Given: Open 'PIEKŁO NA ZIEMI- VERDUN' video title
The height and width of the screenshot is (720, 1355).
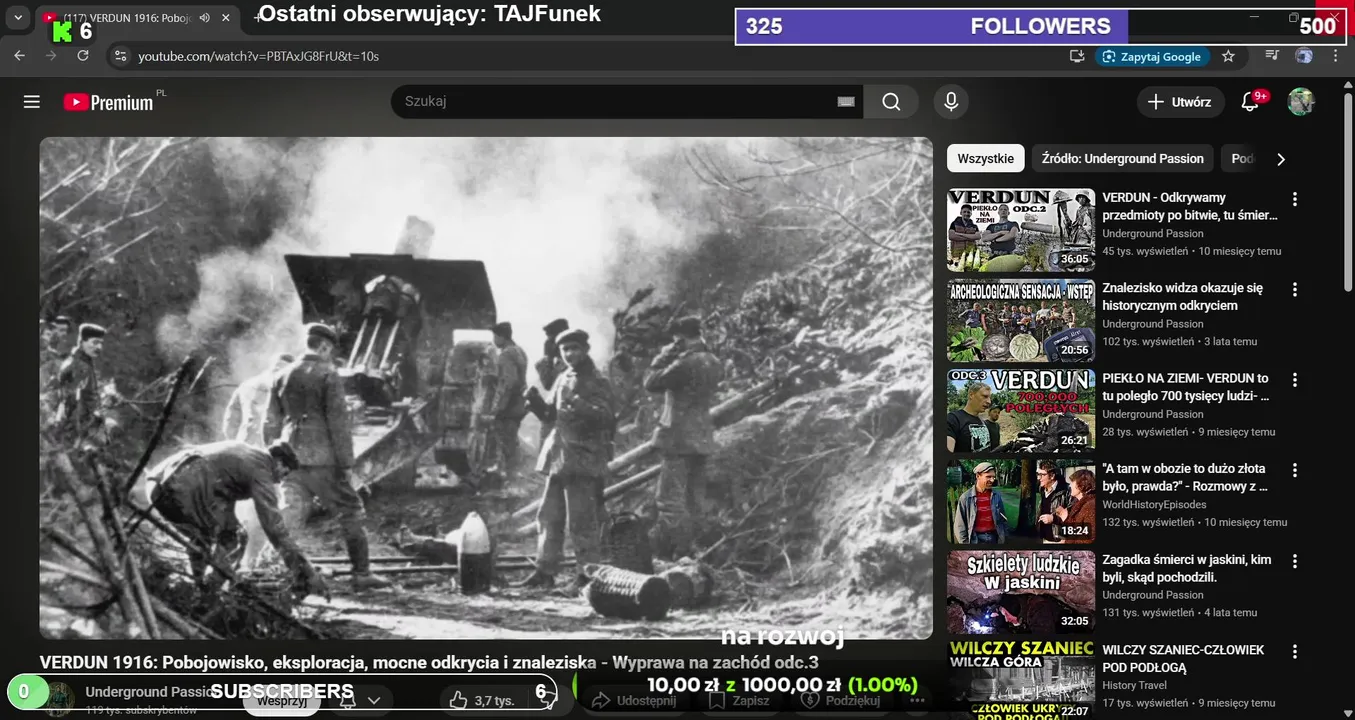Looking at the screenshot, I should point(1186,387).
